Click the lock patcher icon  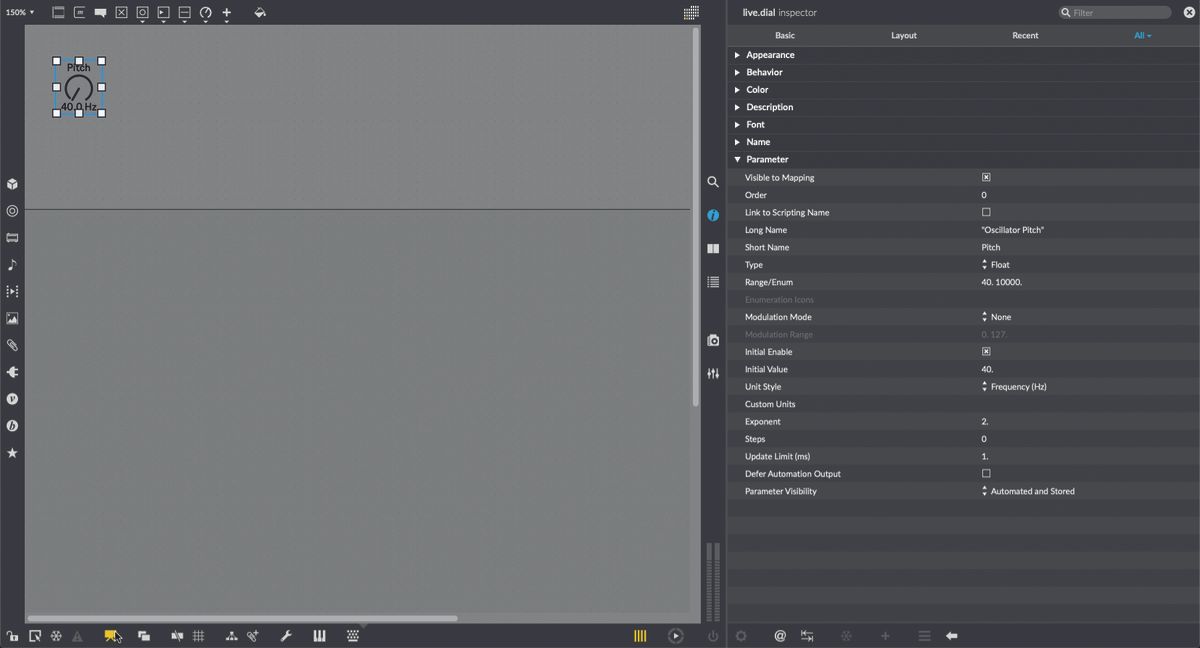(12, 636)
